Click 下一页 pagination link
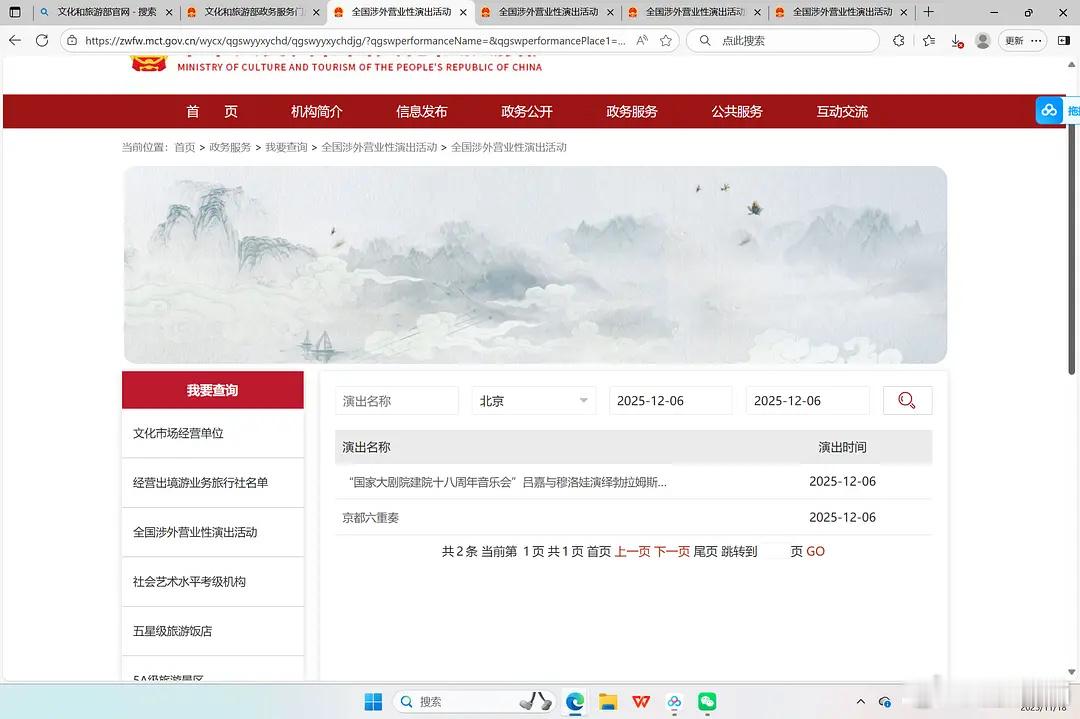Screen dimensions: 1080x719 [672, 552]
